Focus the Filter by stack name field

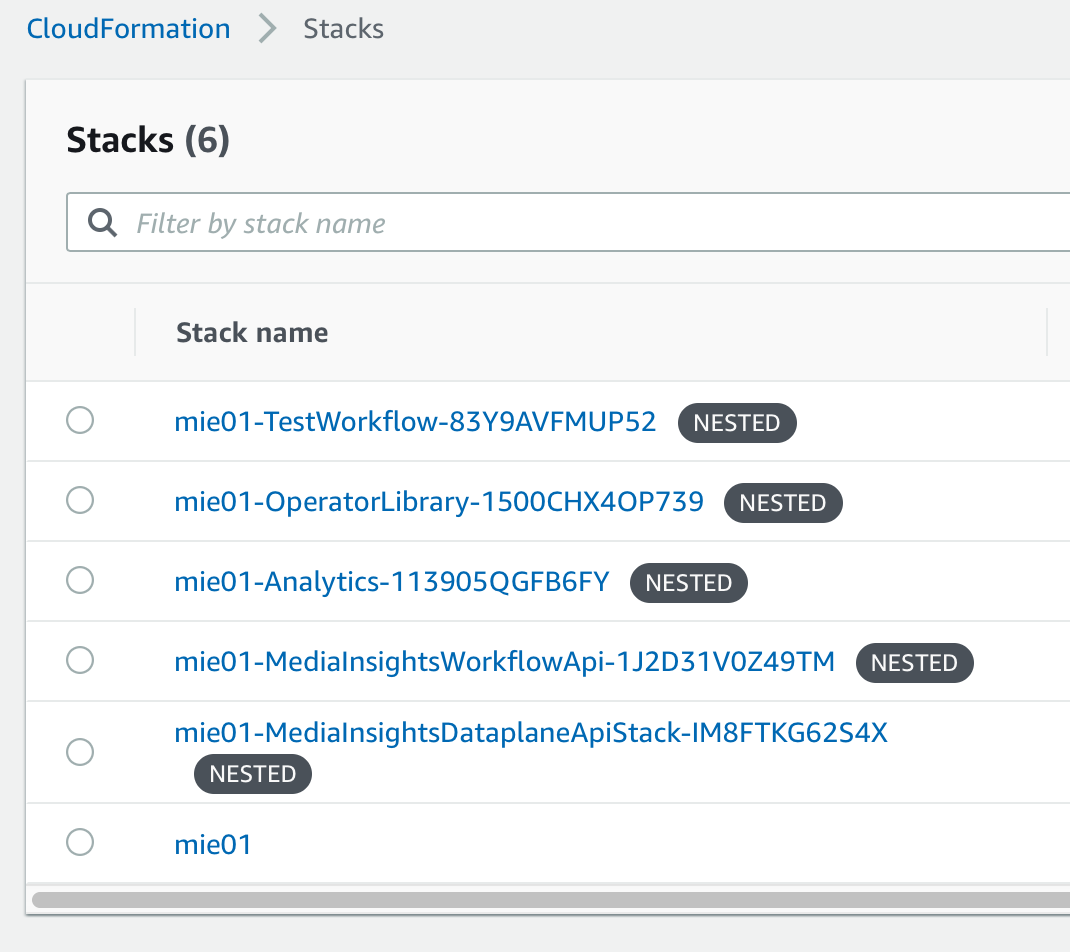click(x=568, y=222)
